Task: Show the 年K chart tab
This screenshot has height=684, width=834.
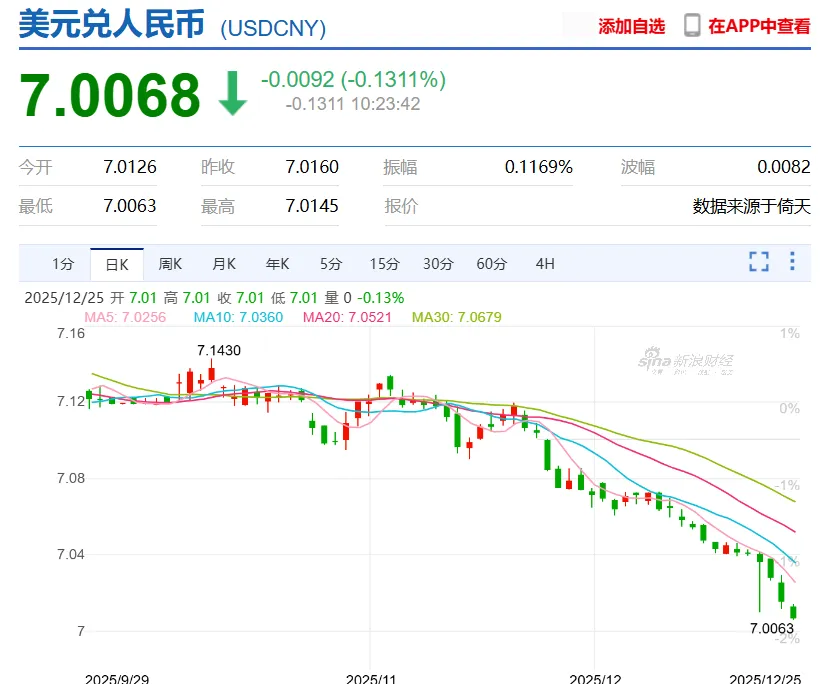Action: [x=277, y=264]
